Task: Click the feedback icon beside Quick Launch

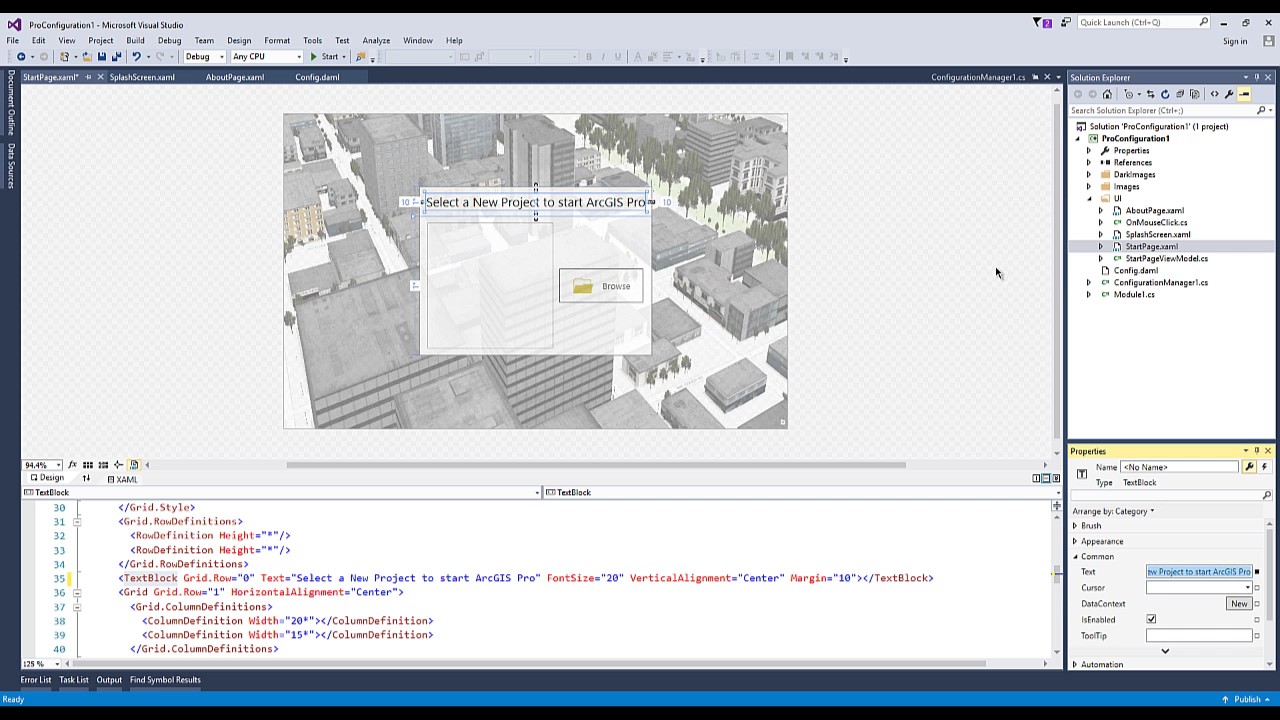Action: click(x=1066, y=22)
